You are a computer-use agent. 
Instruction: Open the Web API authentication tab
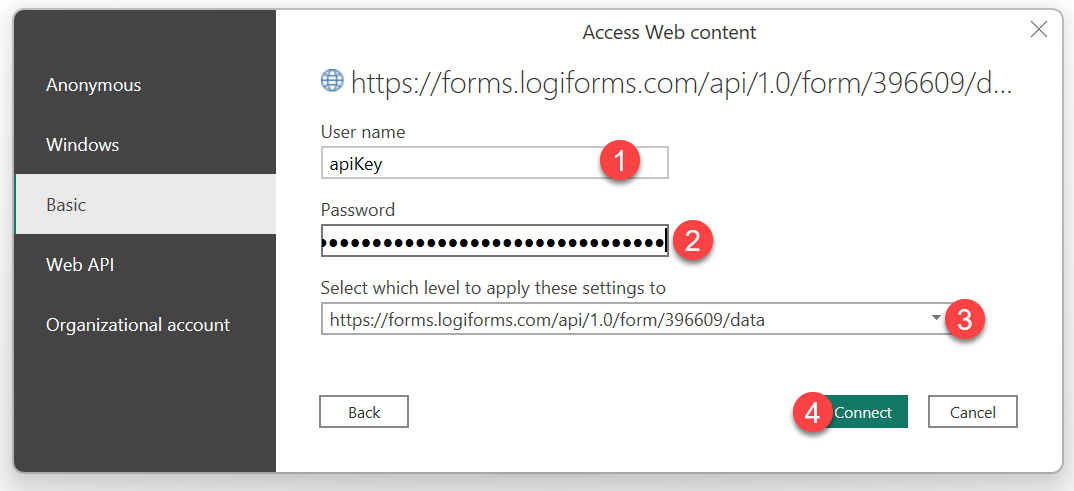79,265
